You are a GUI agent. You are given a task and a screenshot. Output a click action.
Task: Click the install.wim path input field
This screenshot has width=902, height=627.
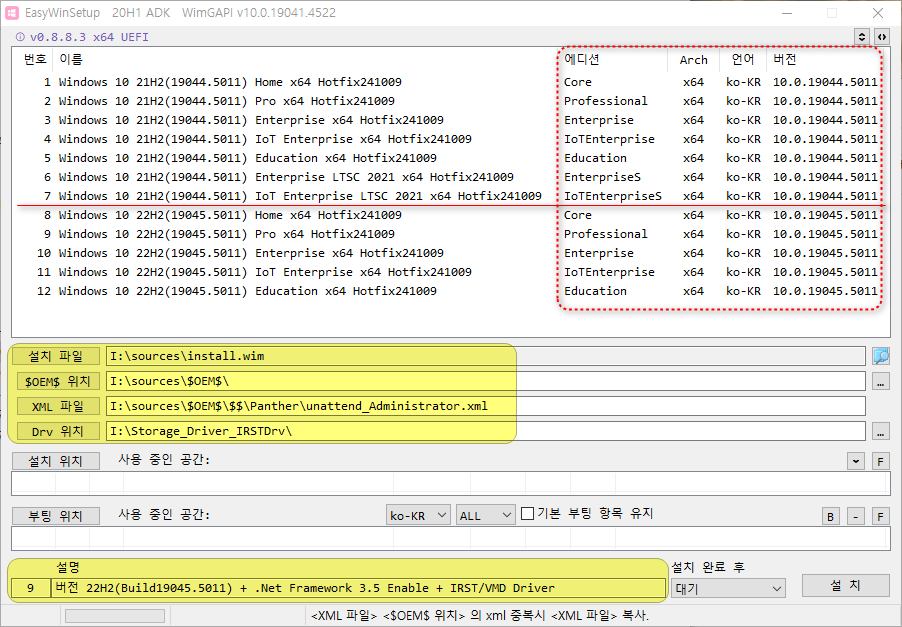[x=486, y=356]
